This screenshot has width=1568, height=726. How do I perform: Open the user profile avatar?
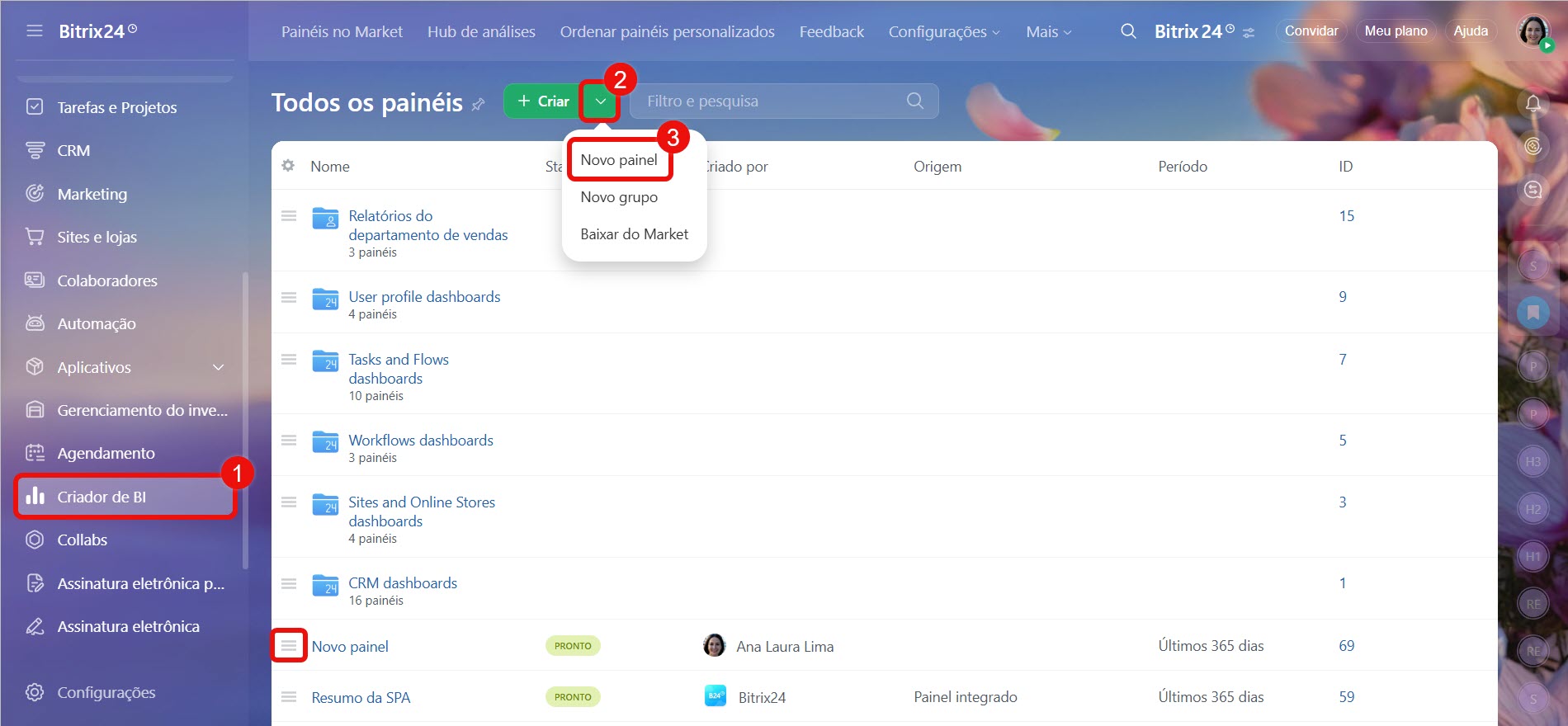[x=1533, y=31]
